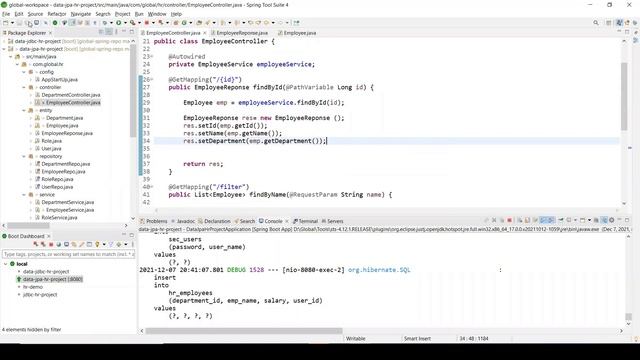Open the Navigate menu
The width and height of the screenshot is (640, 360).
click(81, 14)
